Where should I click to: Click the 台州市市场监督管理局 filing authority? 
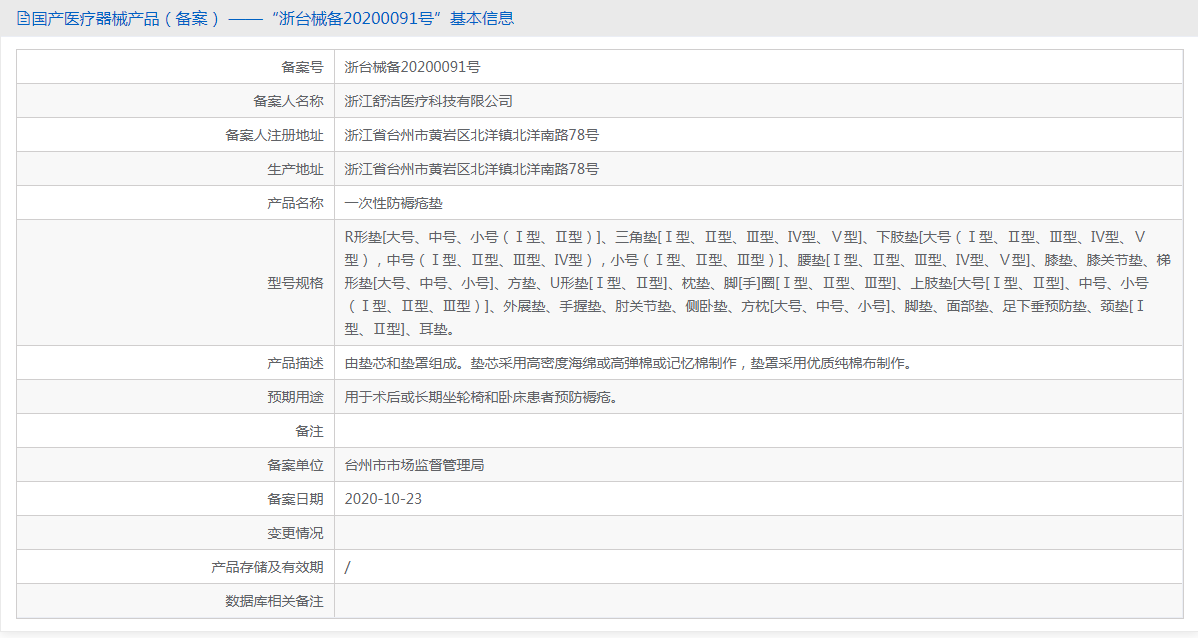point(414,465)
